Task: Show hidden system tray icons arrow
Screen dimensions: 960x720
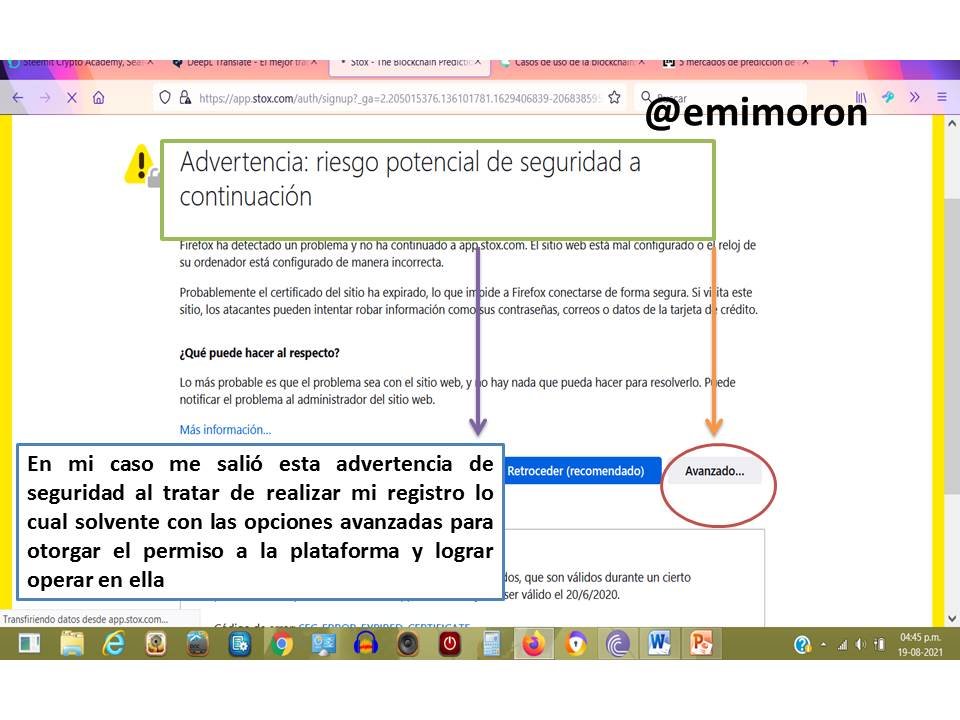Action: [x=823, y=644]
